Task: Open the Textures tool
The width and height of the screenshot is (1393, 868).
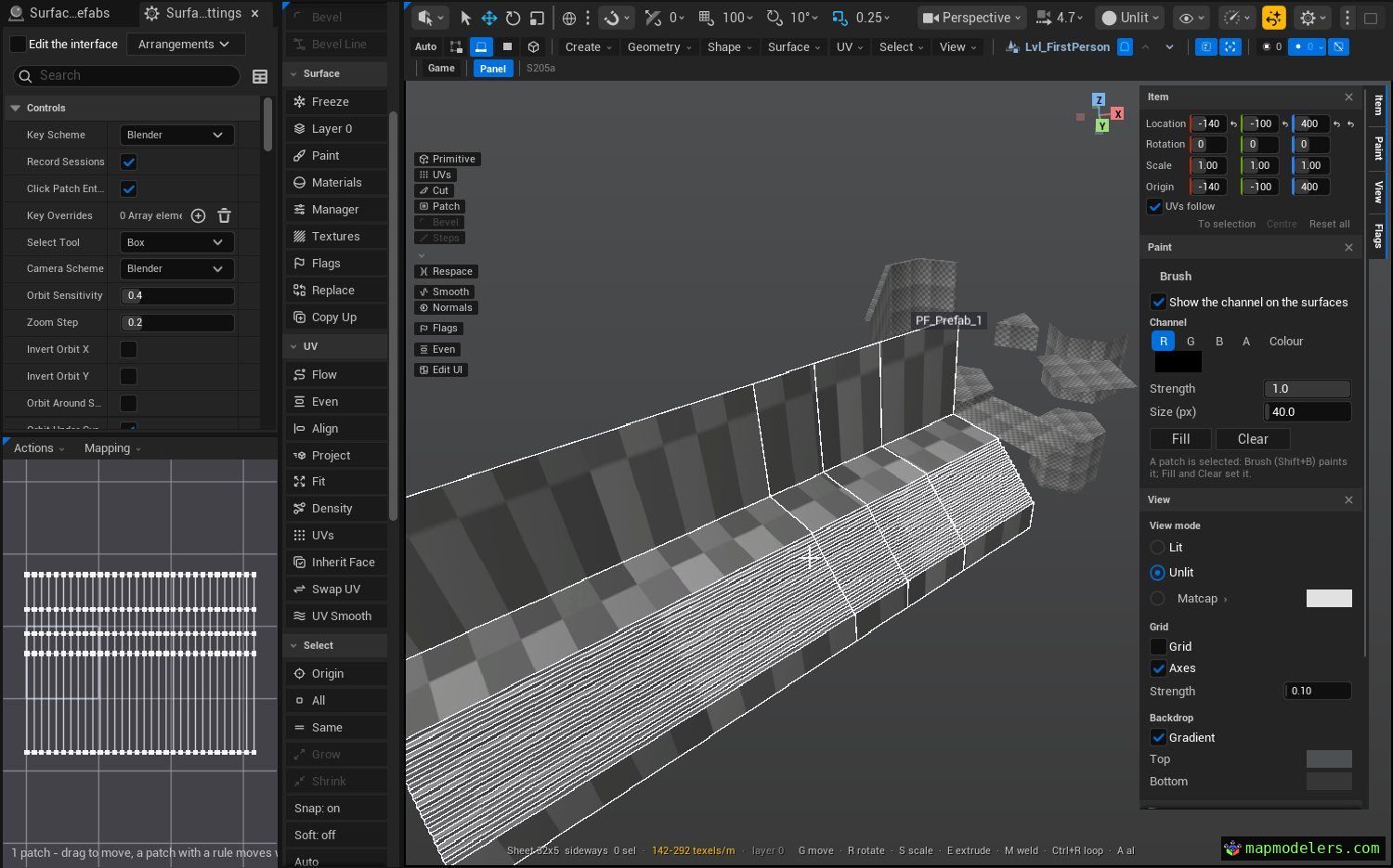Action: coord(336,237)
